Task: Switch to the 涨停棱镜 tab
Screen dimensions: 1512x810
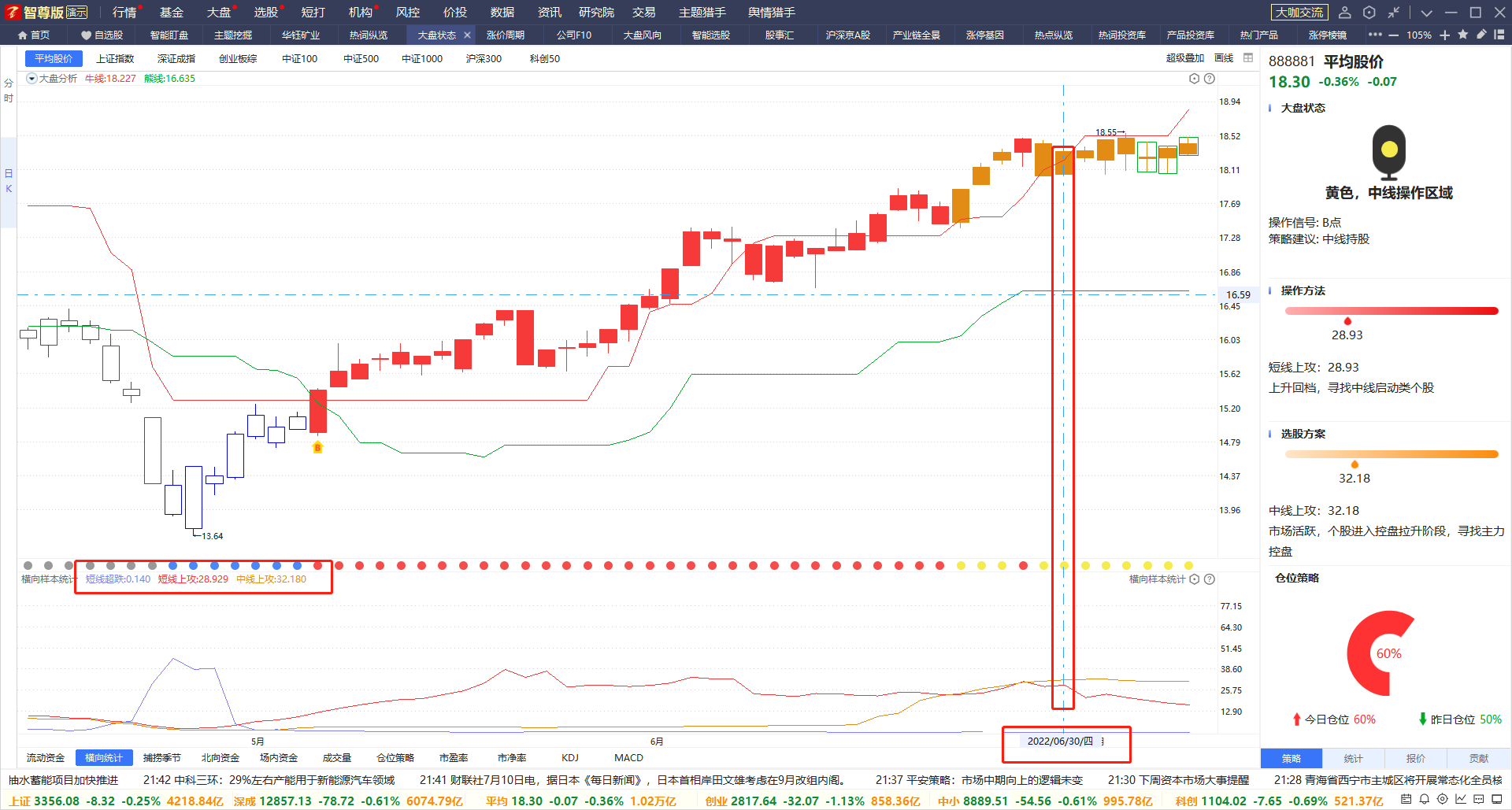Action: pyautogui.click(x=1327, y=35)
